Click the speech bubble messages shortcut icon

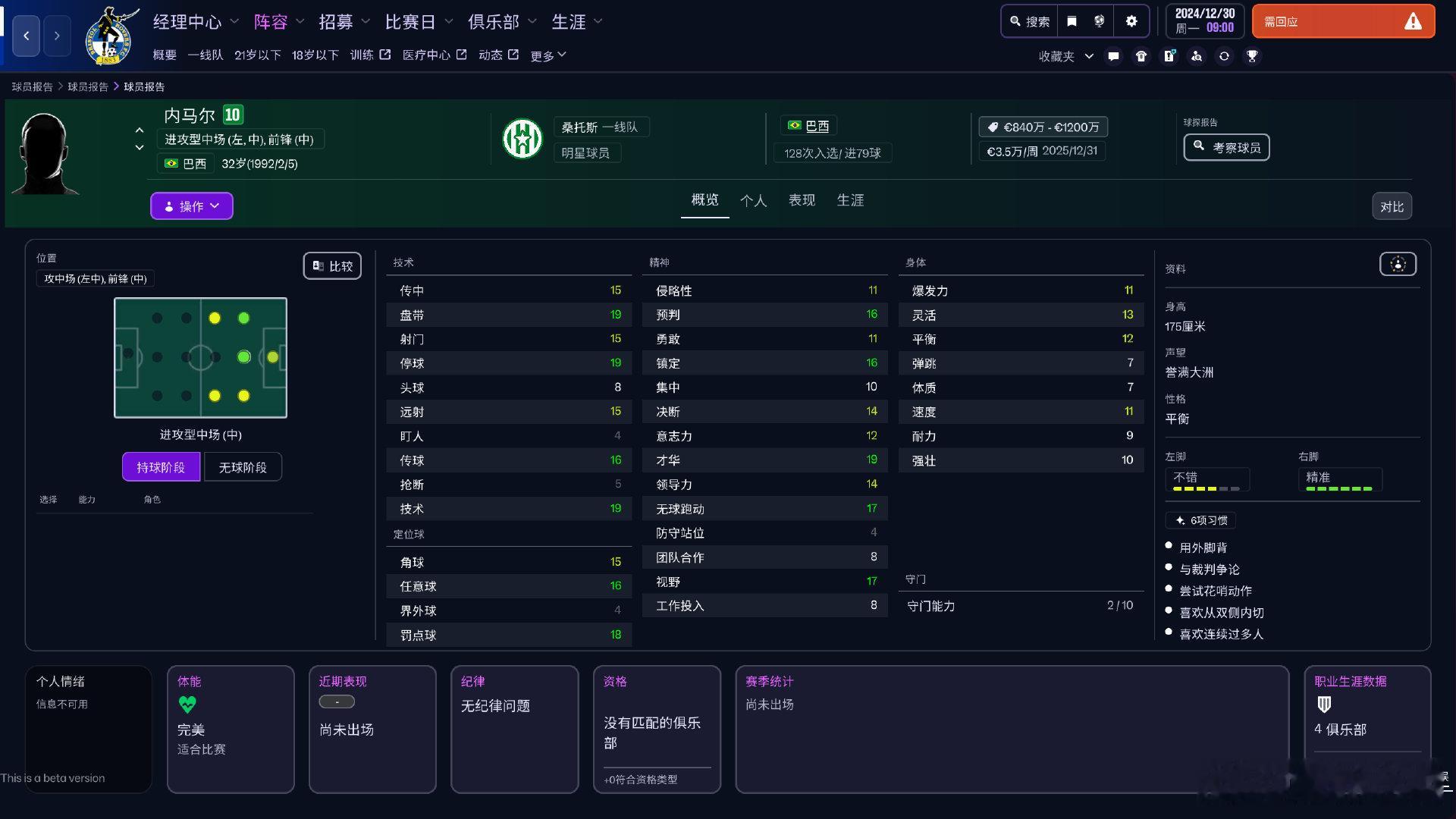pyautogui.click(x=1113, y=56)
